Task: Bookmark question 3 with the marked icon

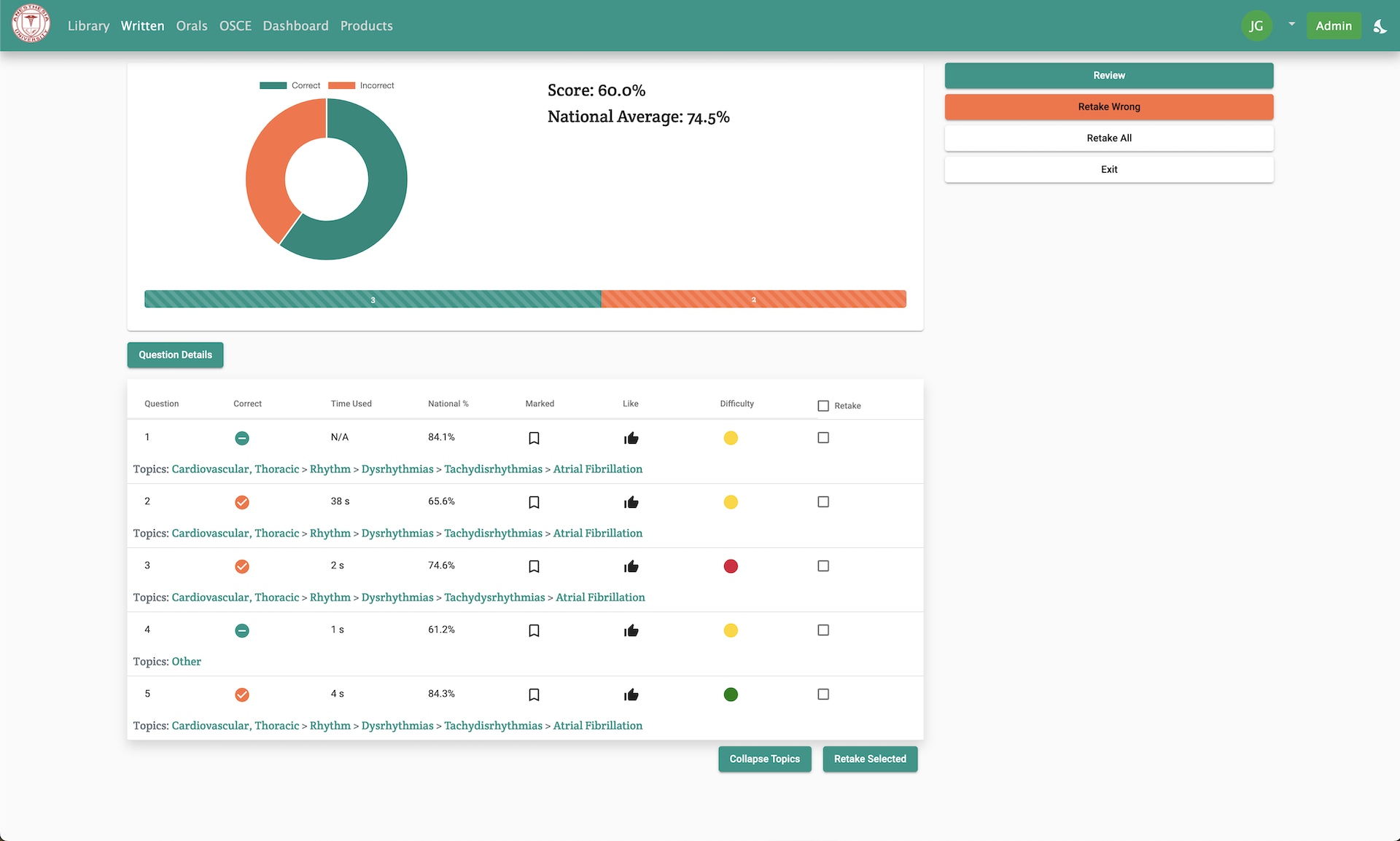Action: [534, 566]
